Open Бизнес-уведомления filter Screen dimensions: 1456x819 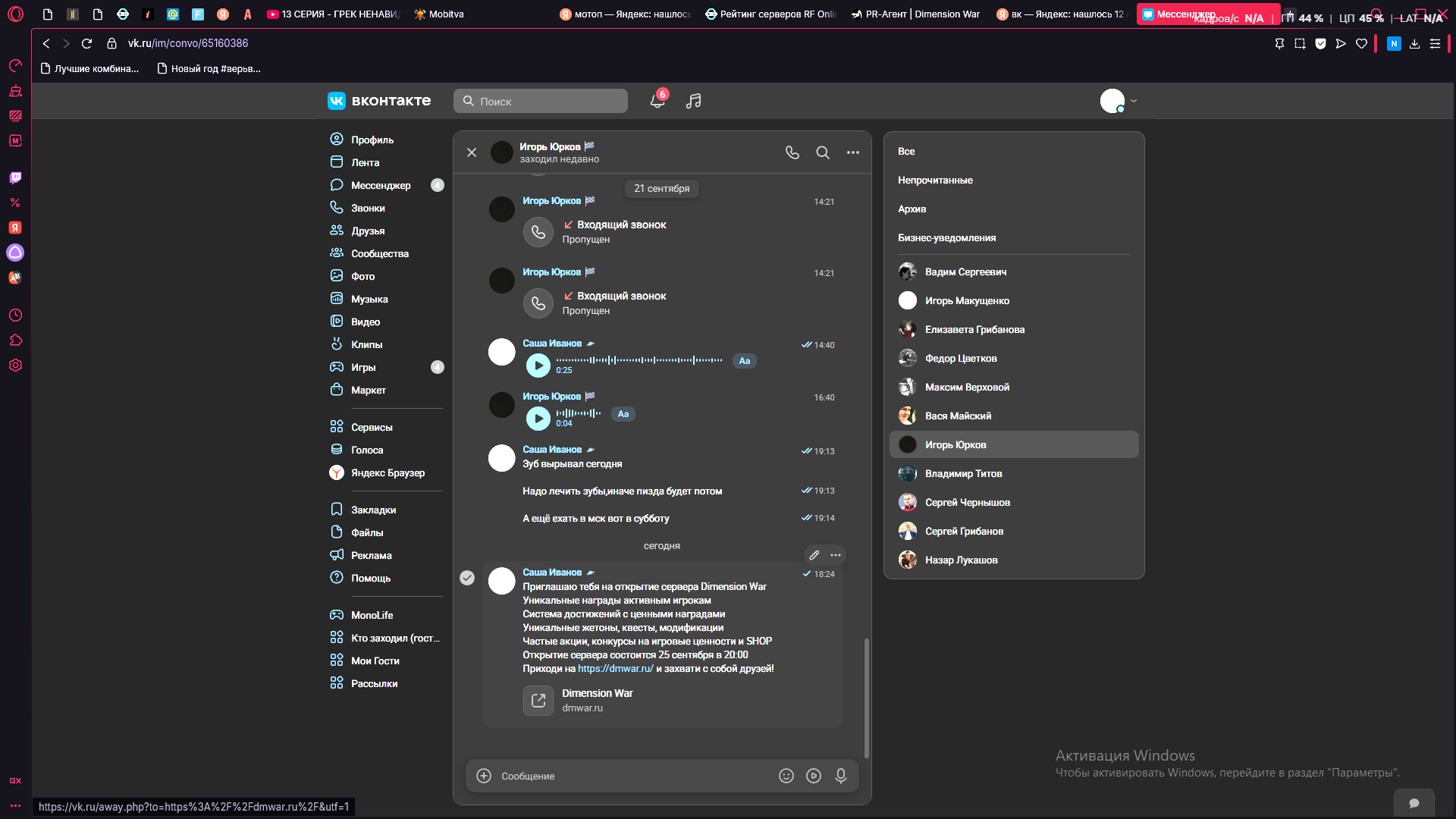[946, 237]
